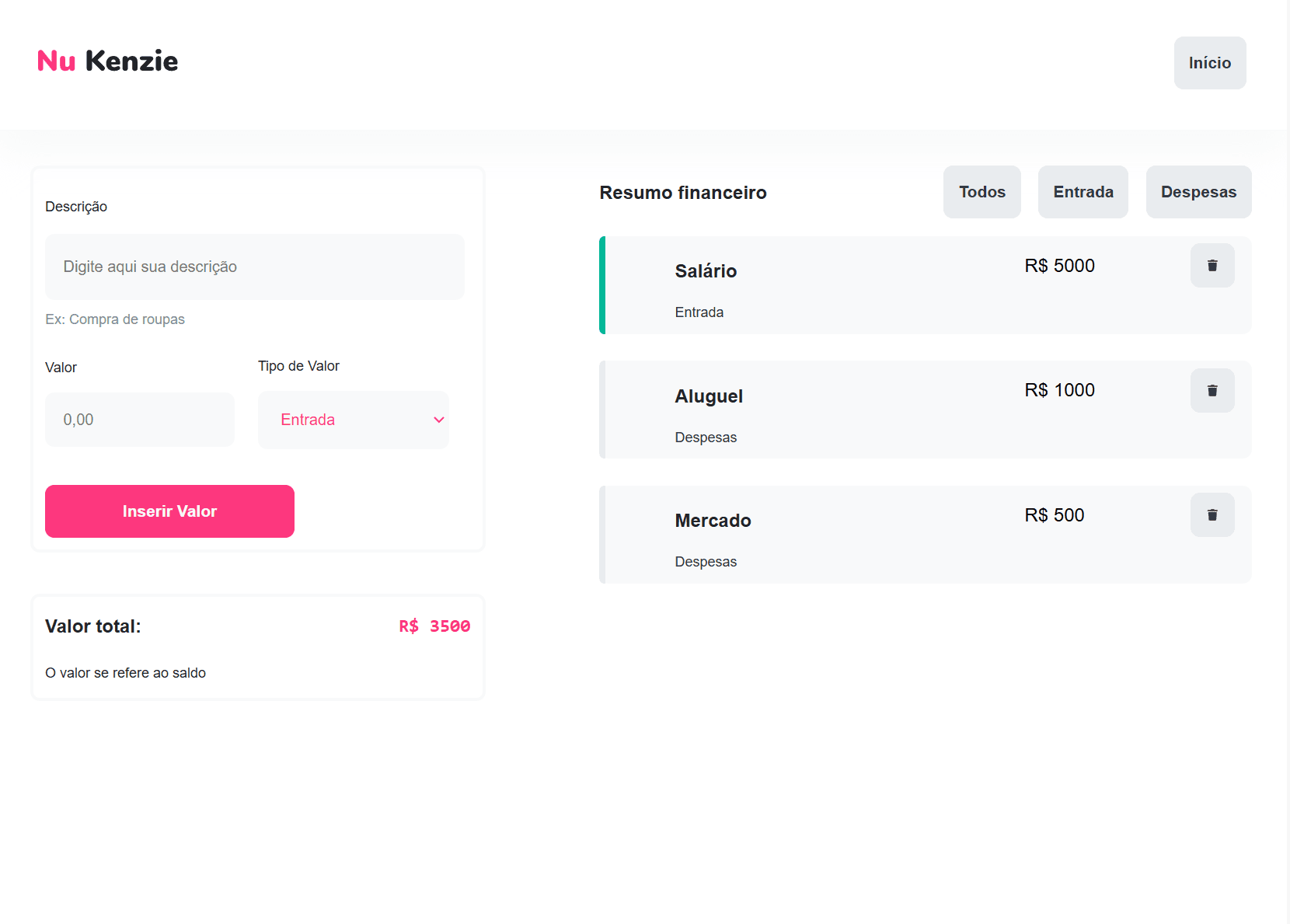Show all entries with Todos filter

point(982,192)
